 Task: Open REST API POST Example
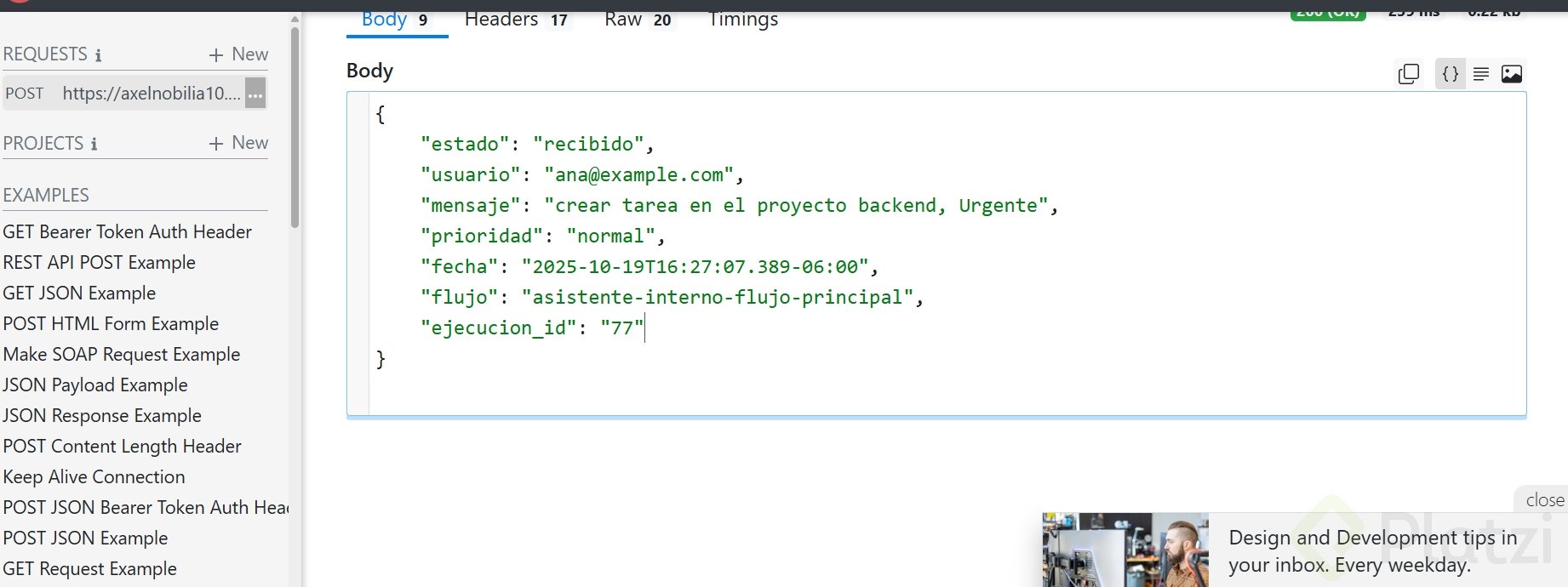click(100, 262)
